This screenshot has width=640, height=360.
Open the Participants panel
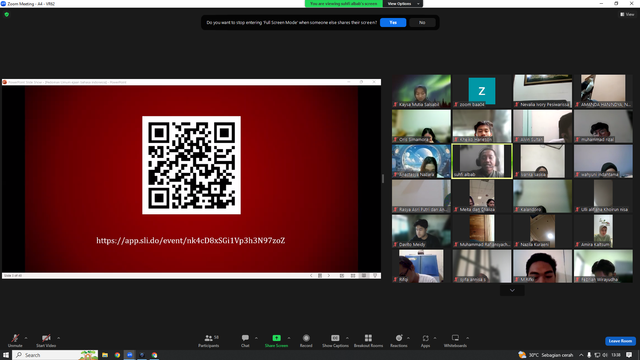[209, 341]
